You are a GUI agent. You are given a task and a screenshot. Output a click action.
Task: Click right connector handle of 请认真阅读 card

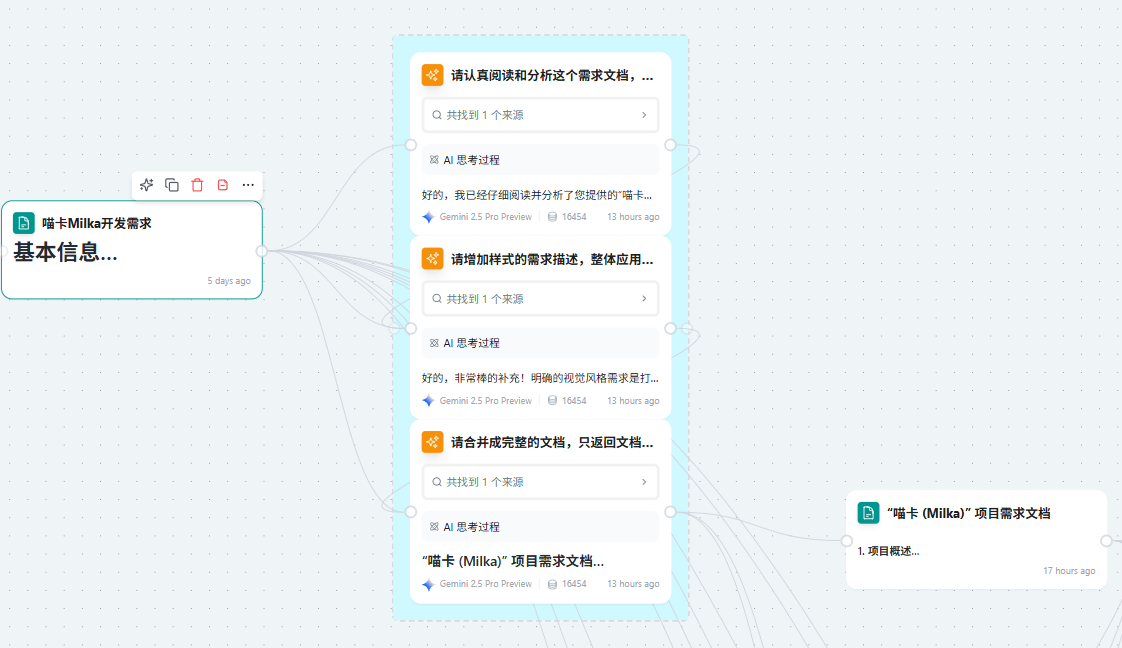point(670,144)
